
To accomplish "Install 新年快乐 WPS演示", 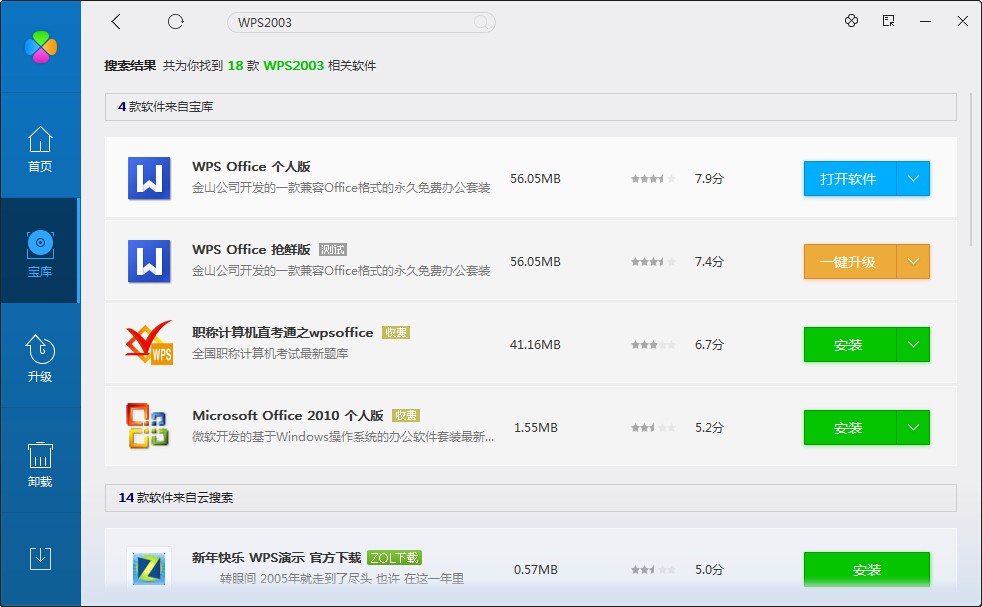I will [867, 569].
